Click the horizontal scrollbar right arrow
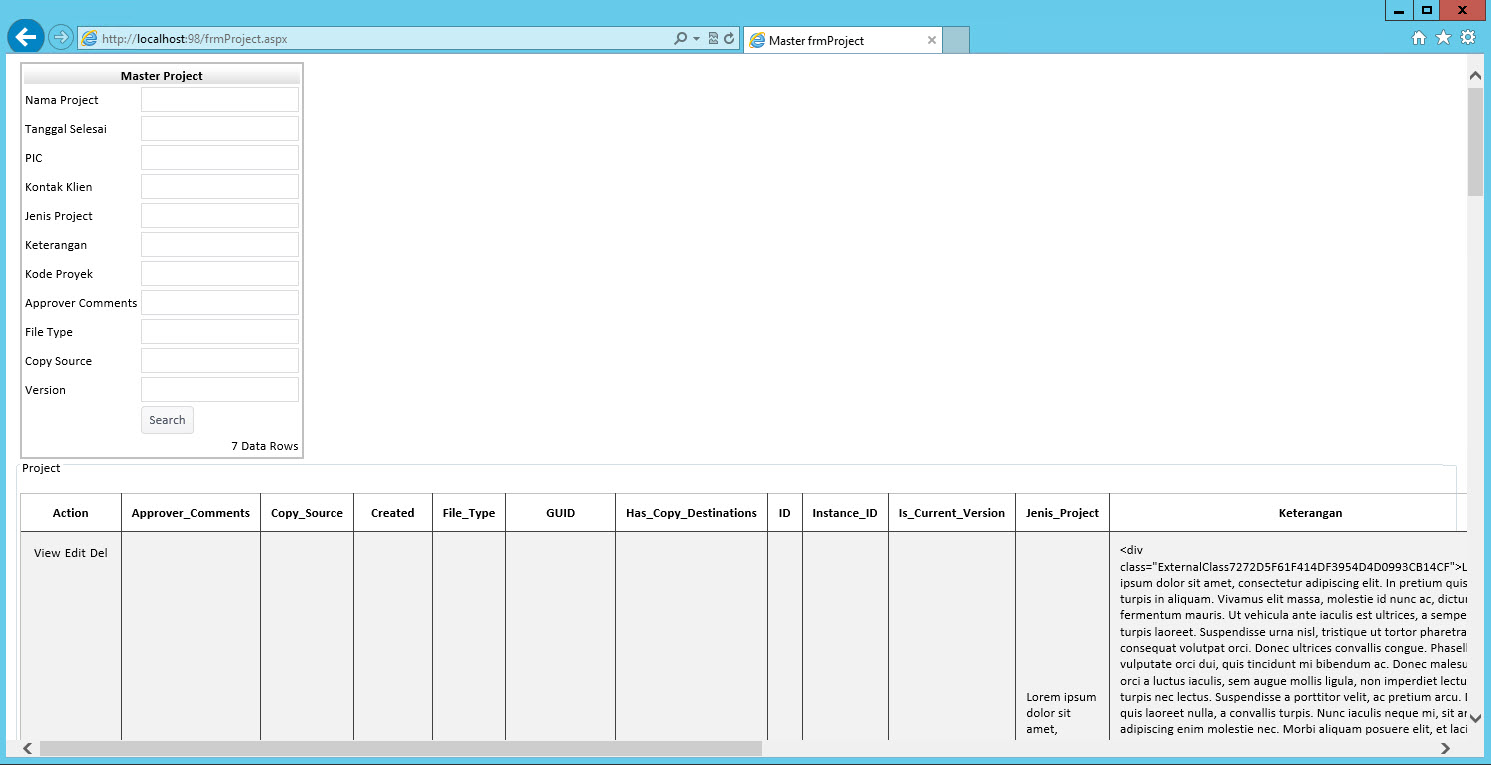This screenshot has width=1491, height=765. pos(1445,748)
